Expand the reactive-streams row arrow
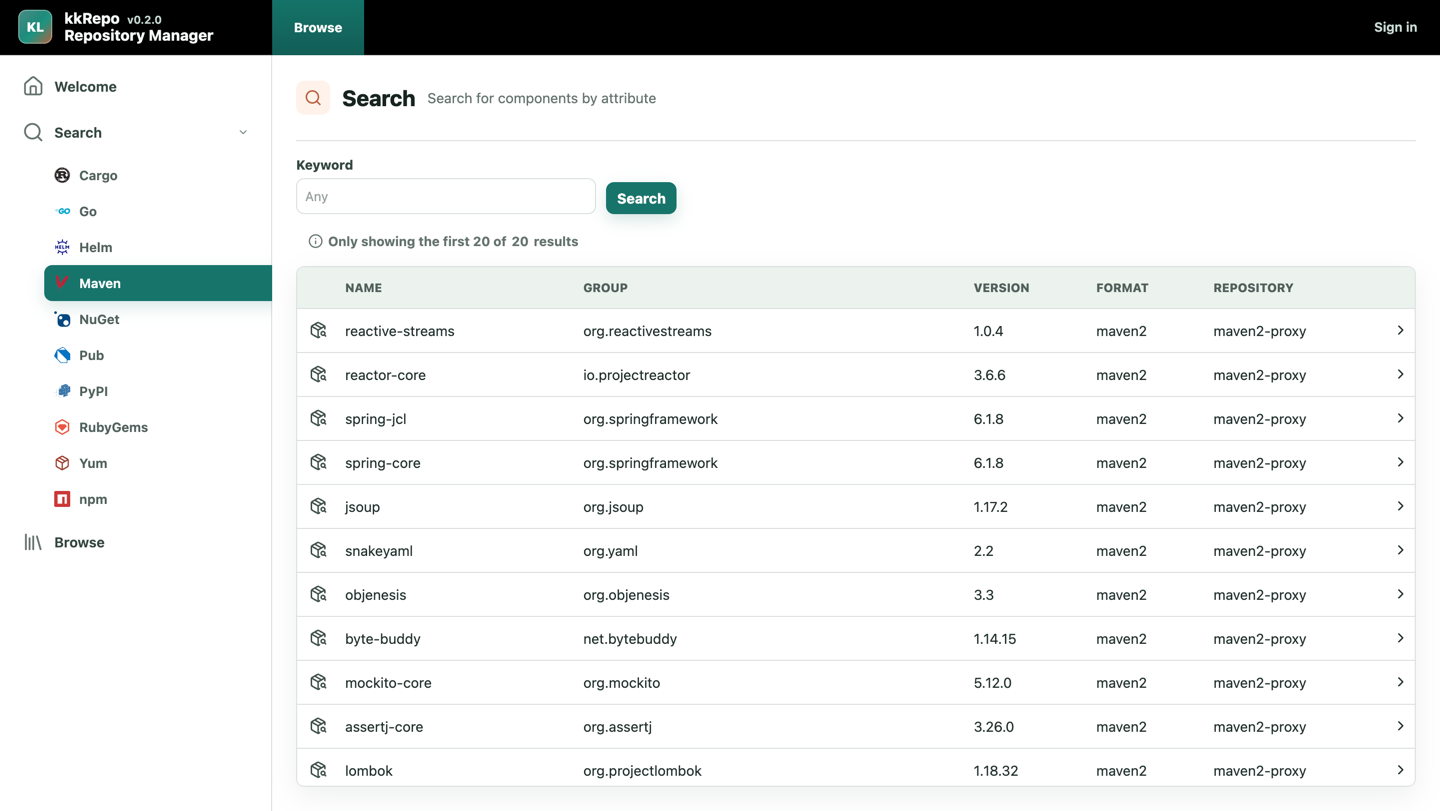1440x811 pixels. [1400, 330]
